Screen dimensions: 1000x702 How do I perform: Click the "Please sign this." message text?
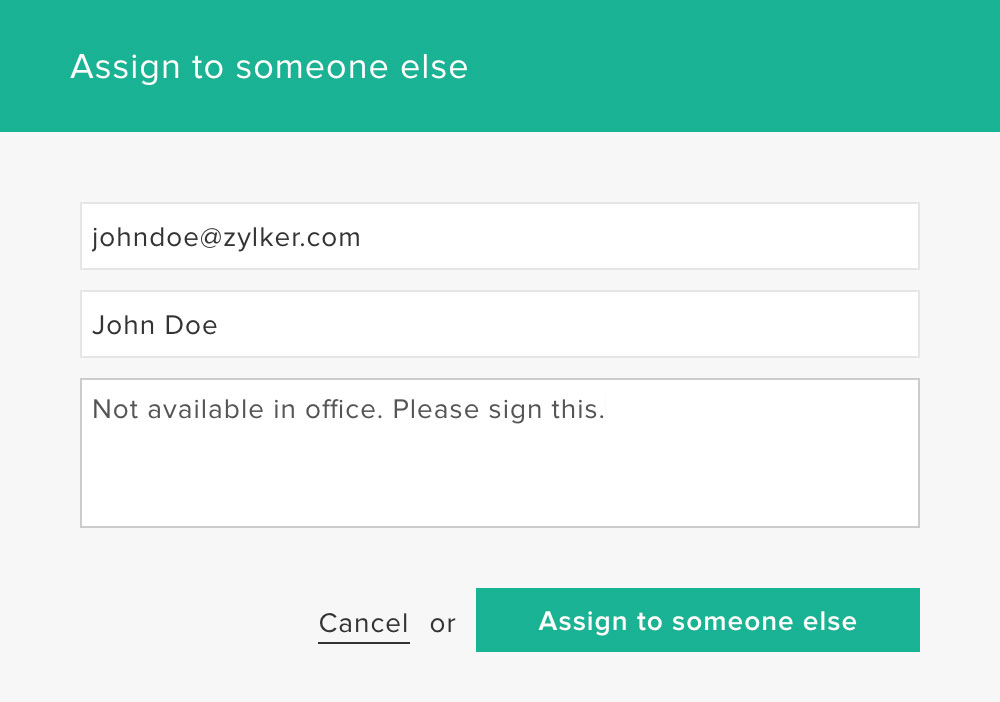pos(499,410)
